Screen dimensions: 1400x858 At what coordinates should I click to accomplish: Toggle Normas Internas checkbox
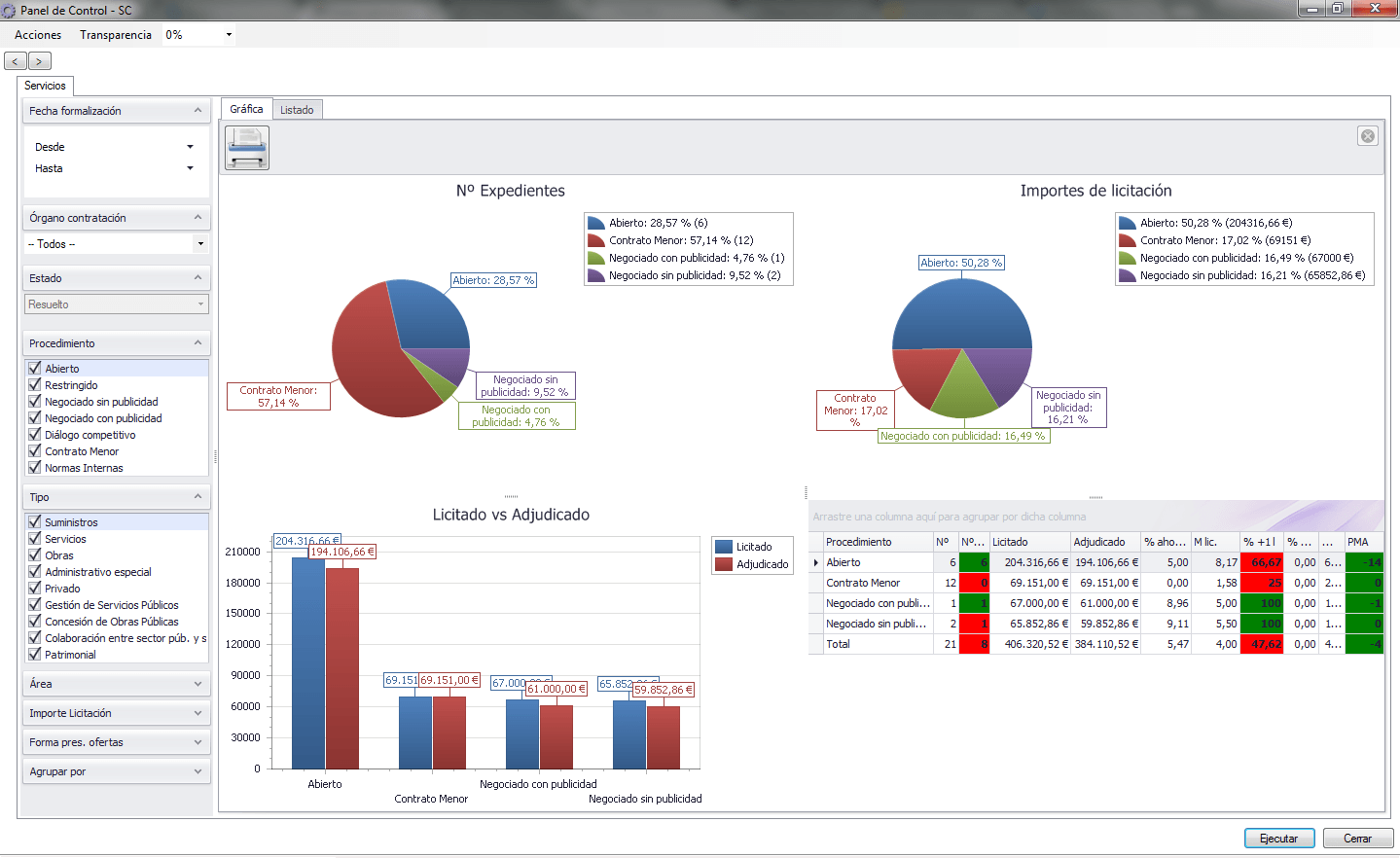(35, 467)
